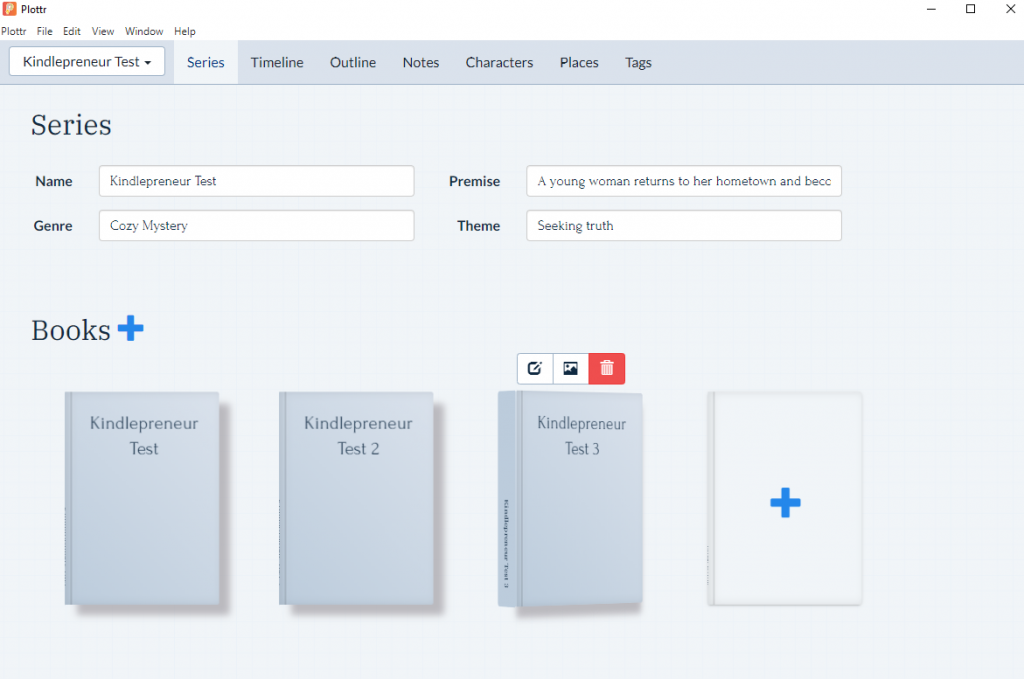Open the View menu
This screenshot has width=1024, height=679.
click(x=103, y=31)
